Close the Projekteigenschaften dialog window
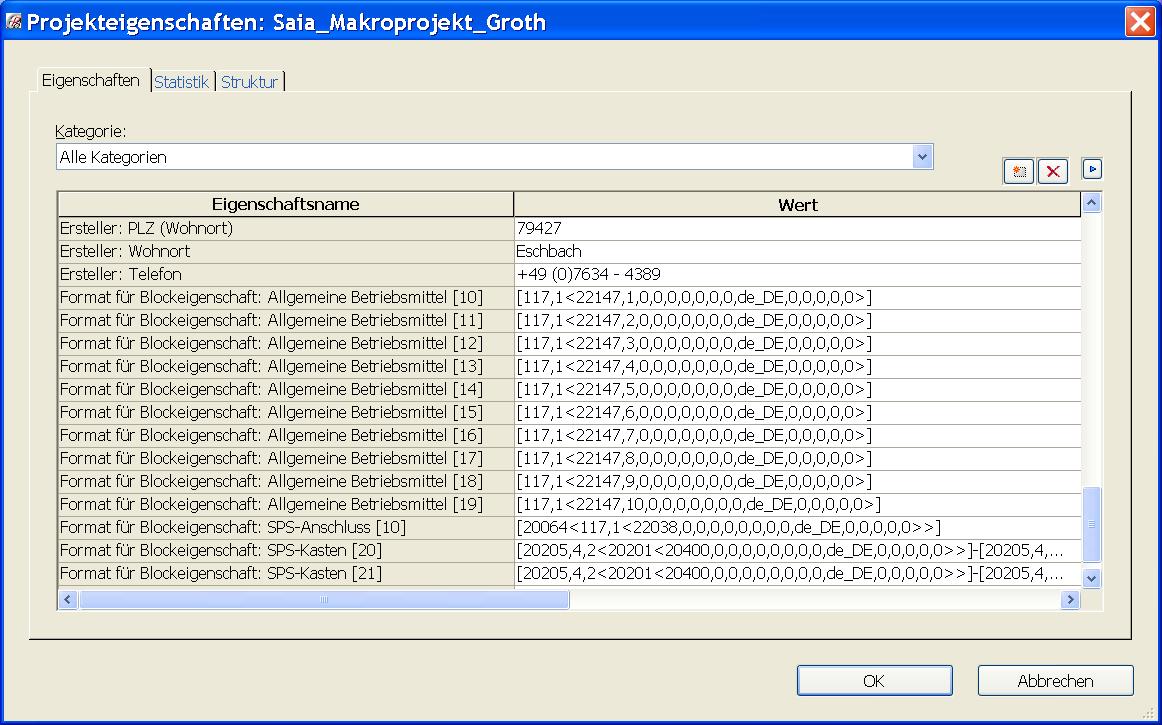The height and width of the screenshot is (725, 1162). click(x=1140, y=22)
